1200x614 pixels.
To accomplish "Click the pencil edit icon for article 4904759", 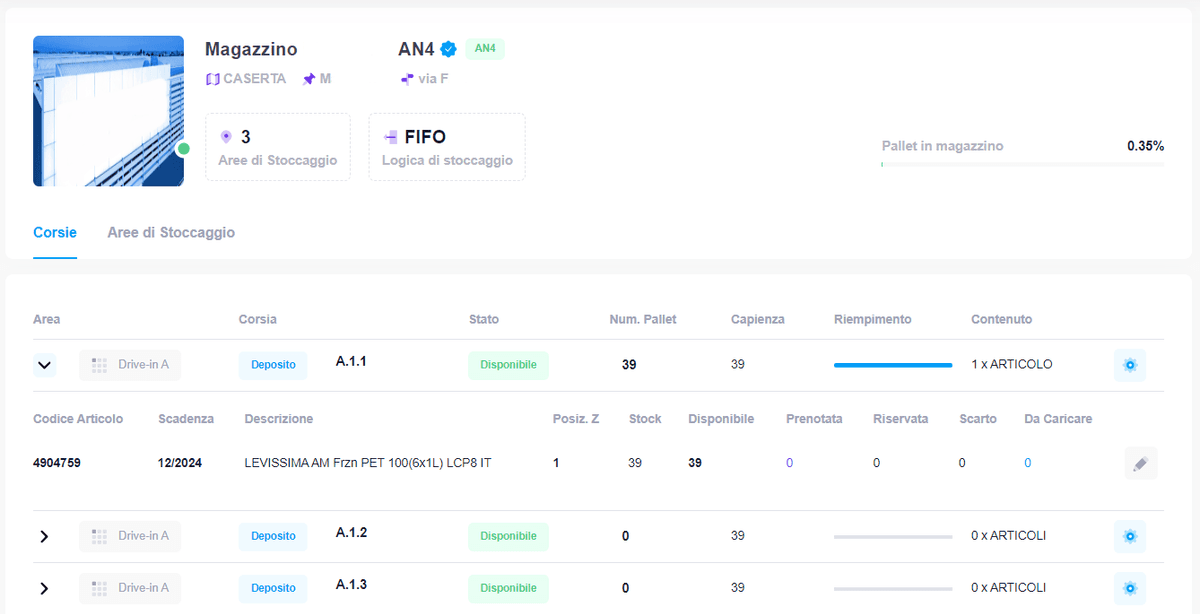I will tap(1140, 463).
